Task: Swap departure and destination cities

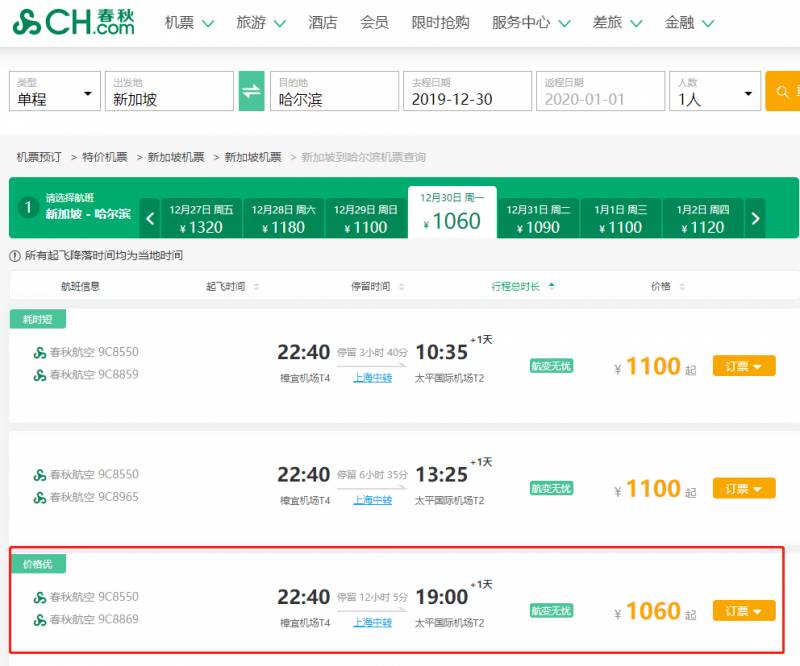Action: pos(251,91)
